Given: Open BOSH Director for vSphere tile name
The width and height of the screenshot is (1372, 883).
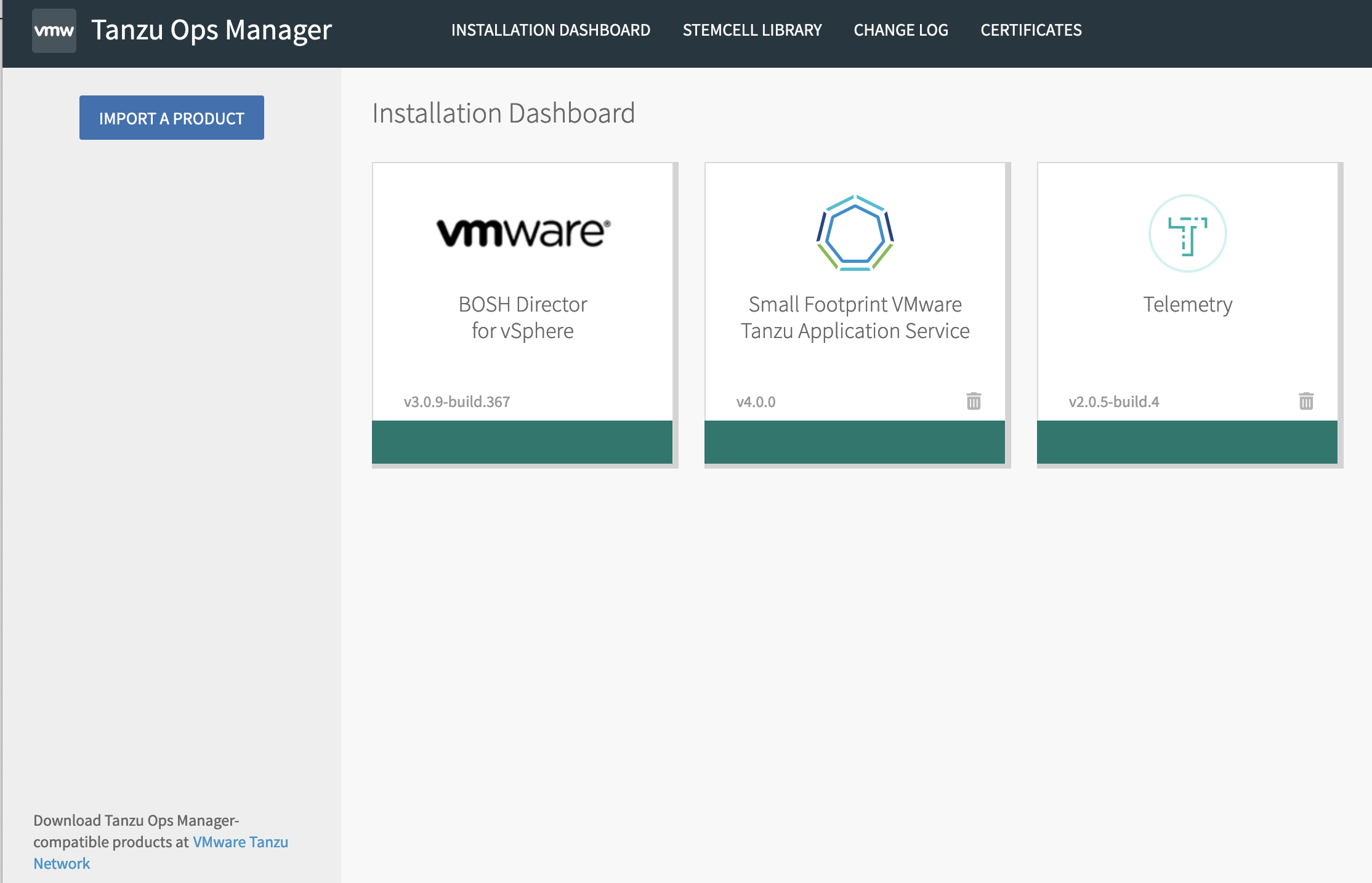Looking at the screenshot, I should [523, 318].
